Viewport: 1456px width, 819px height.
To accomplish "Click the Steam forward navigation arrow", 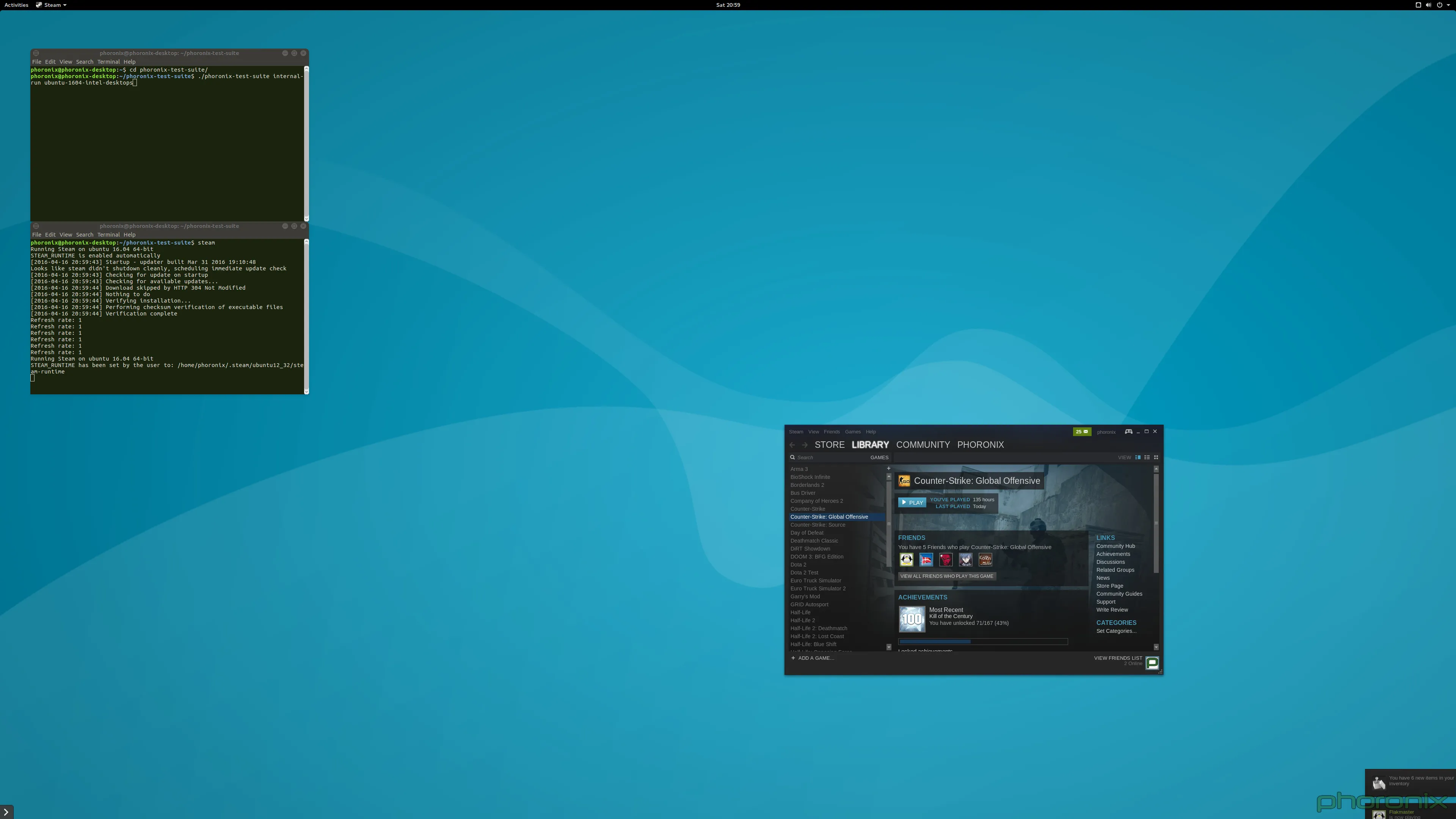I will point(805,445).
